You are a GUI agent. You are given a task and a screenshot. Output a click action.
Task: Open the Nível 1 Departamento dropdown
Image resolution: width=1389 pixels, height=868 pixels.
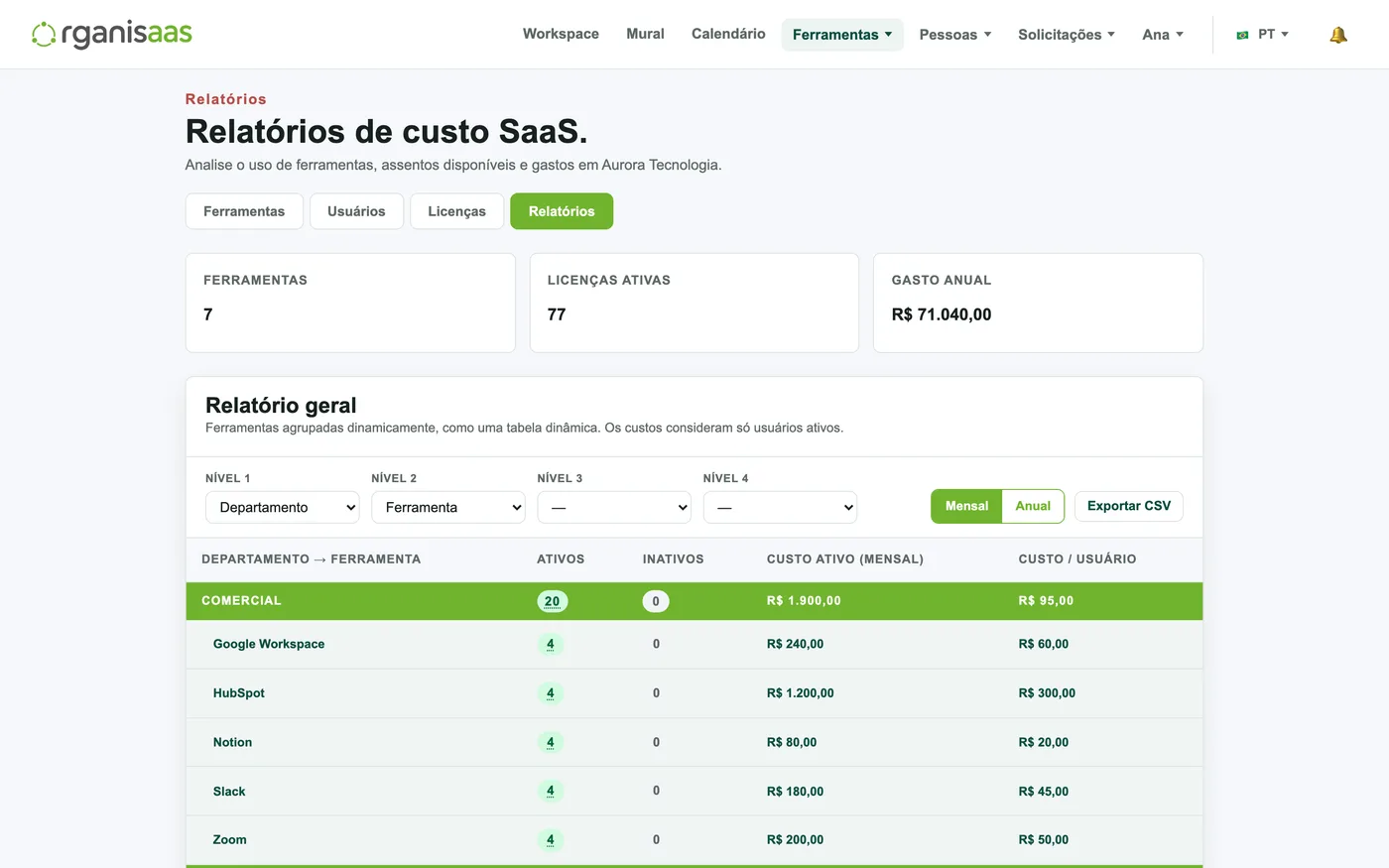pos(283,507)
